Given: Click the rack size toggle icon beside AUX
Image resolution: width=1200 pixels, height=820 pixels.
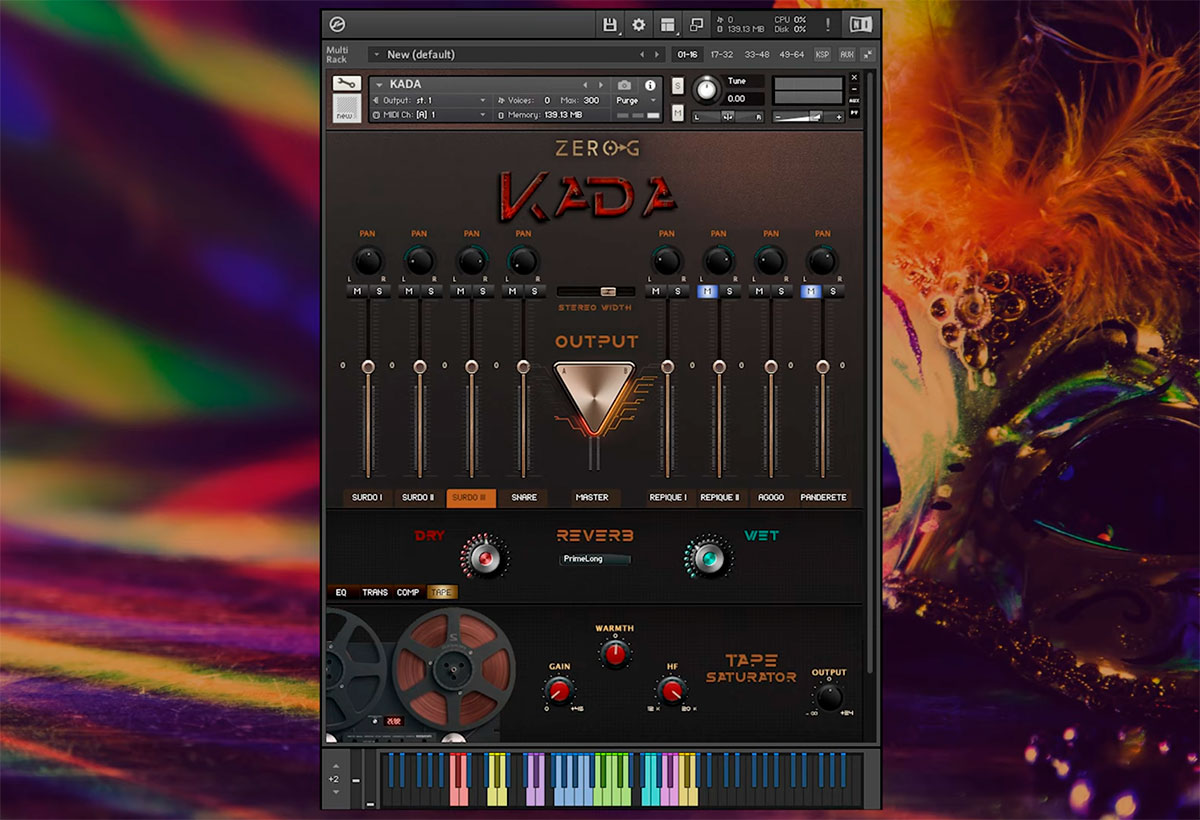Looking at the screenshot, I should (867, 54).
